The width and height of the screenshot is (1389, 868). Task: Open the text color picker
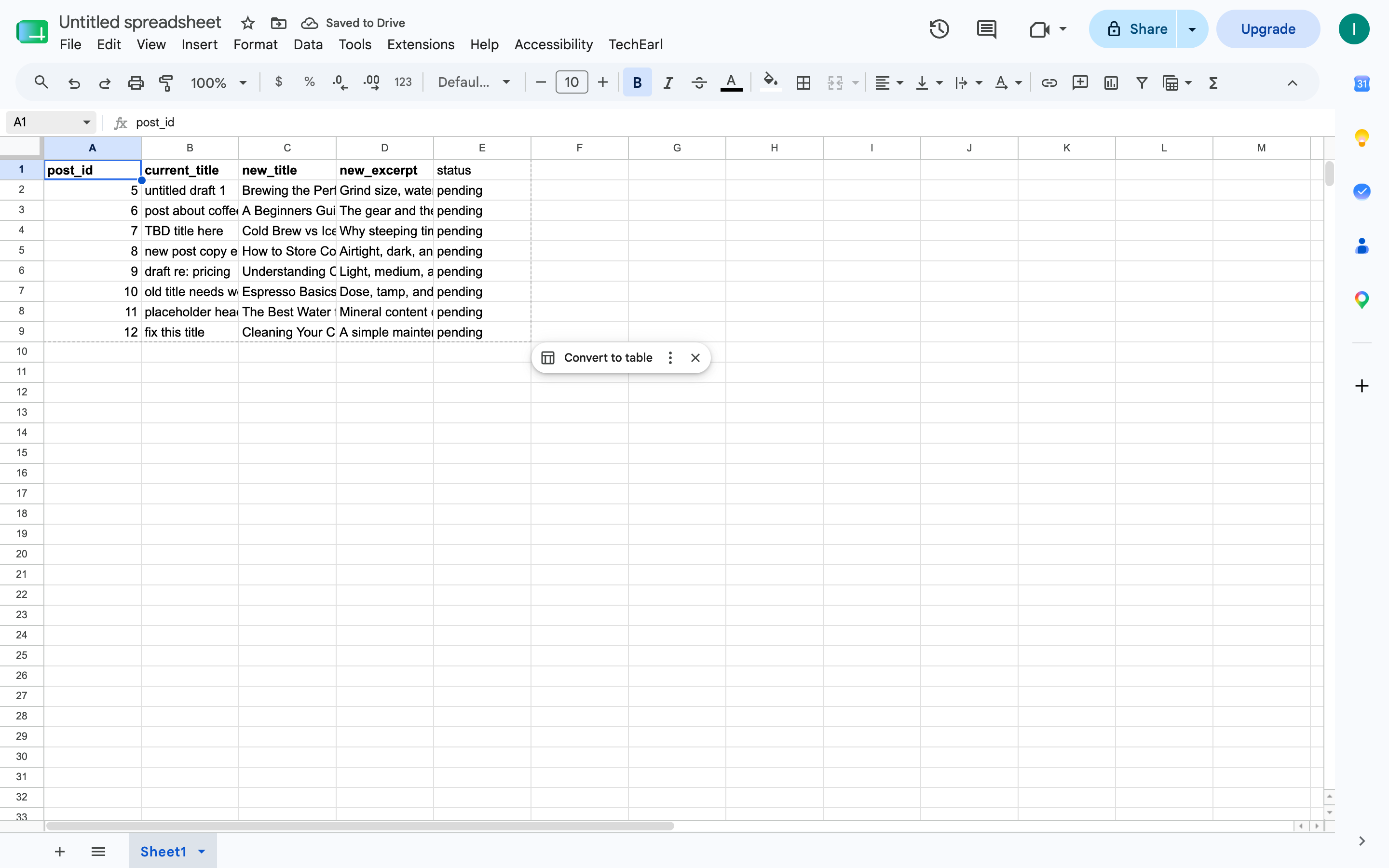click(x=731, y=82)
